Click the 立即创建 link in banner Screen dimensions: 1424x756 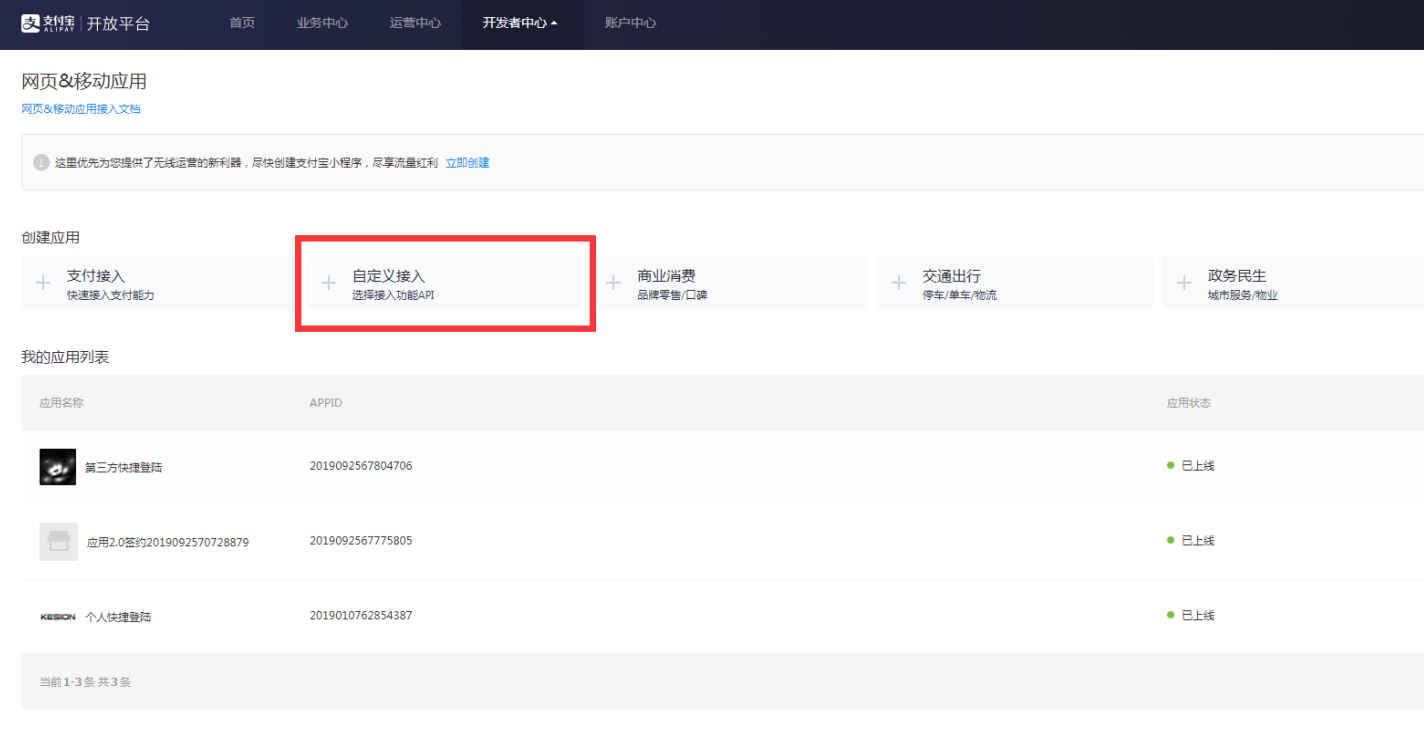coord(467,163)
